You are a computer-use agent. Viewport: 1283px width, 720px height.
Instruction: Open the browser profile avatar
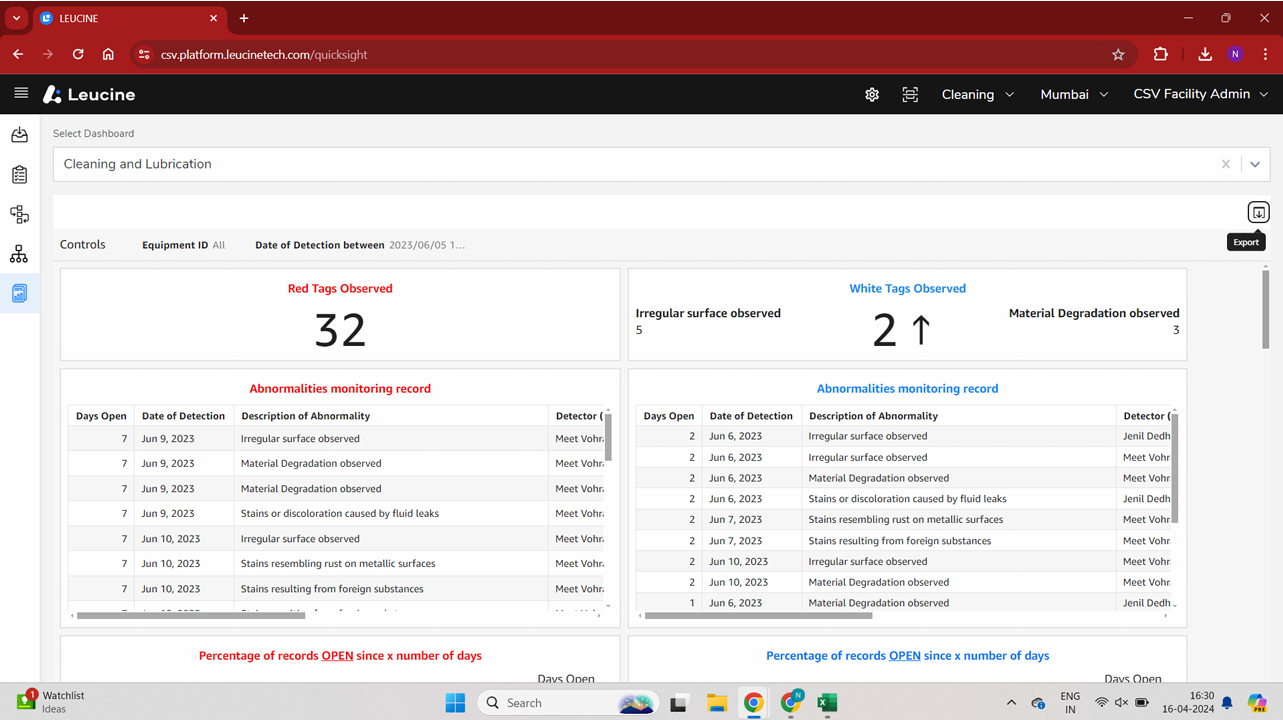(1235, 54)
